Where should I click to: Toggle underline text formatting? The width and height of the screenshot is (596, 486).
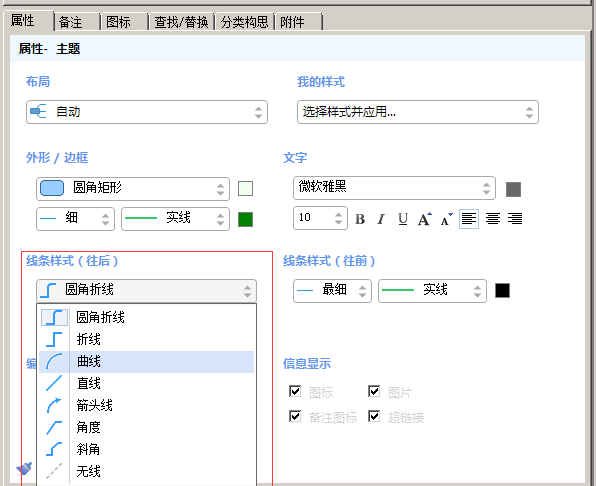403,219
